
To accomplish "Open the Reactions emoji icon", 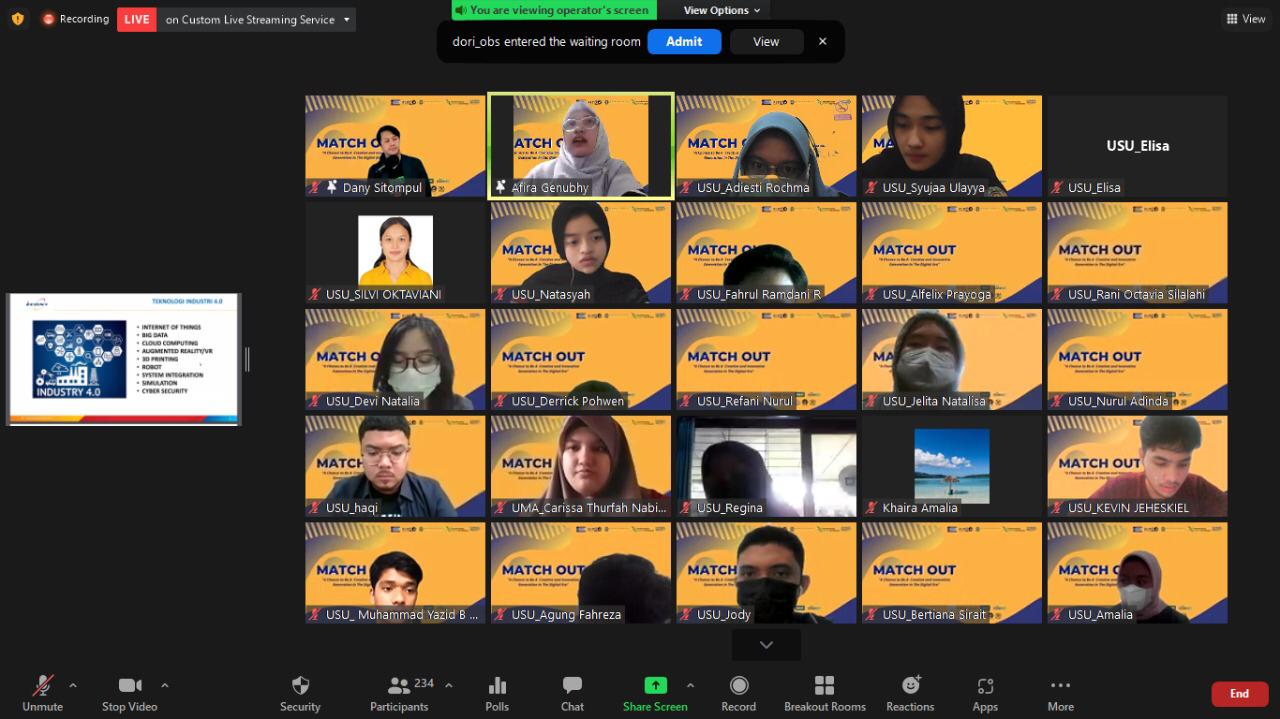I will (x=910, y=686).
